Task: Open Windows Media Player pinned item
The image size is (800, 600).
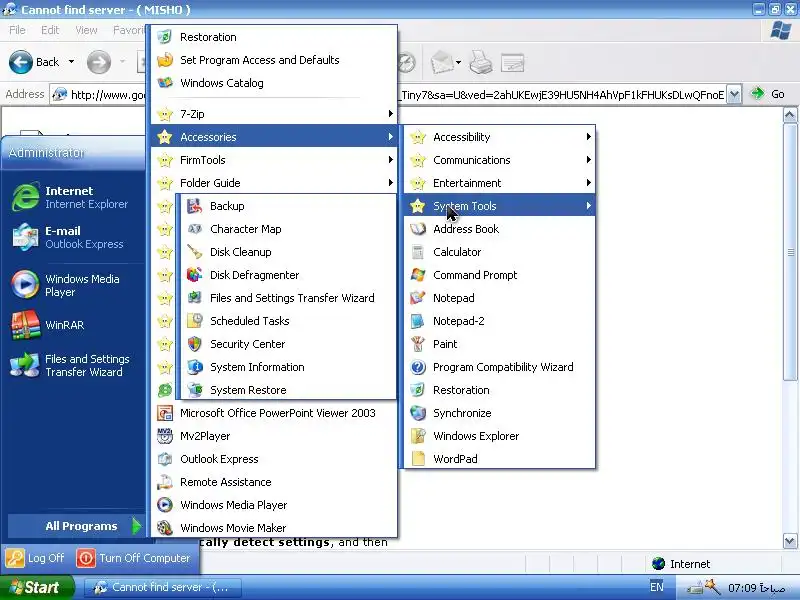Action: pos(72,285)
